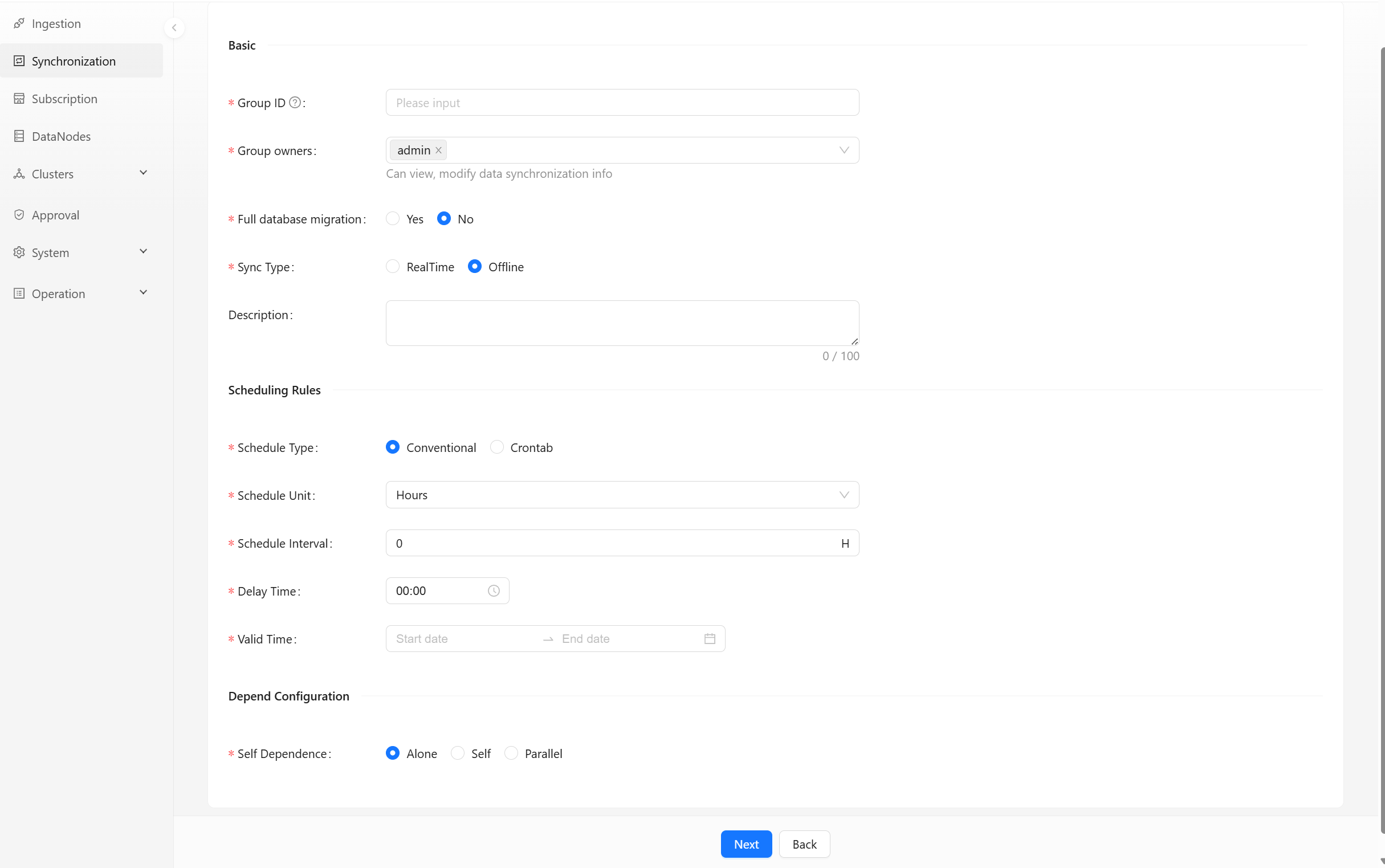Open the Synchronization menu item
Screen dimensions: 1385x868
pyautogui.click(x=74, y=61)
